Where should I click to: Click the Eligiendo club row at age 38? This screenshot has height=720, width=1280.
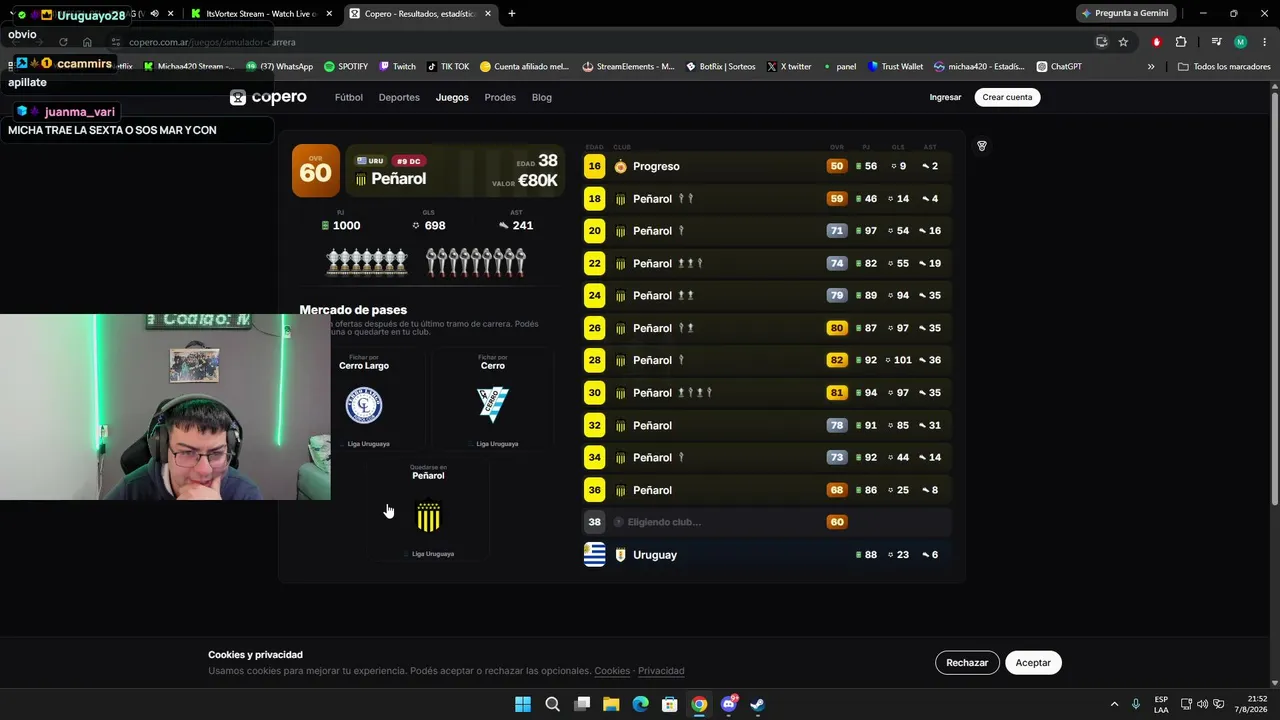[766, 522]
